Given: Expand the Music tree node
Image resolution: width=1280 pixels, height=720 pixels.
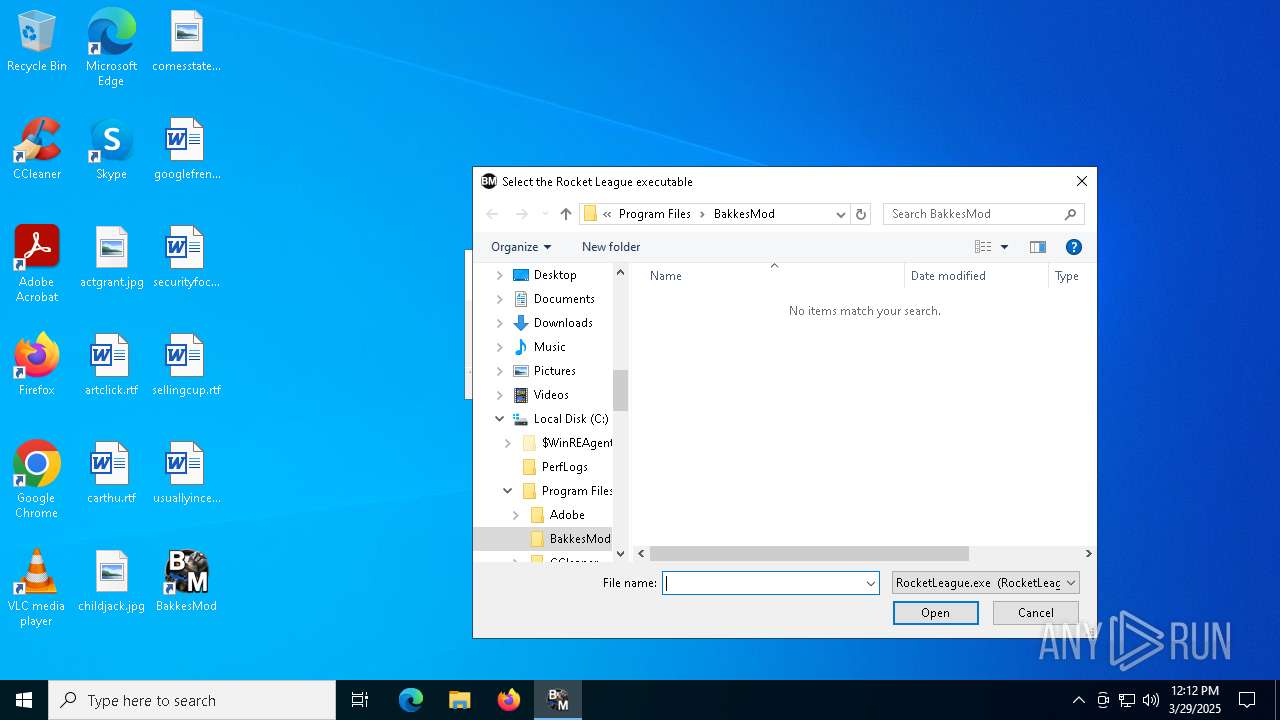Looking at the screenshot, I should pos(500,347).
